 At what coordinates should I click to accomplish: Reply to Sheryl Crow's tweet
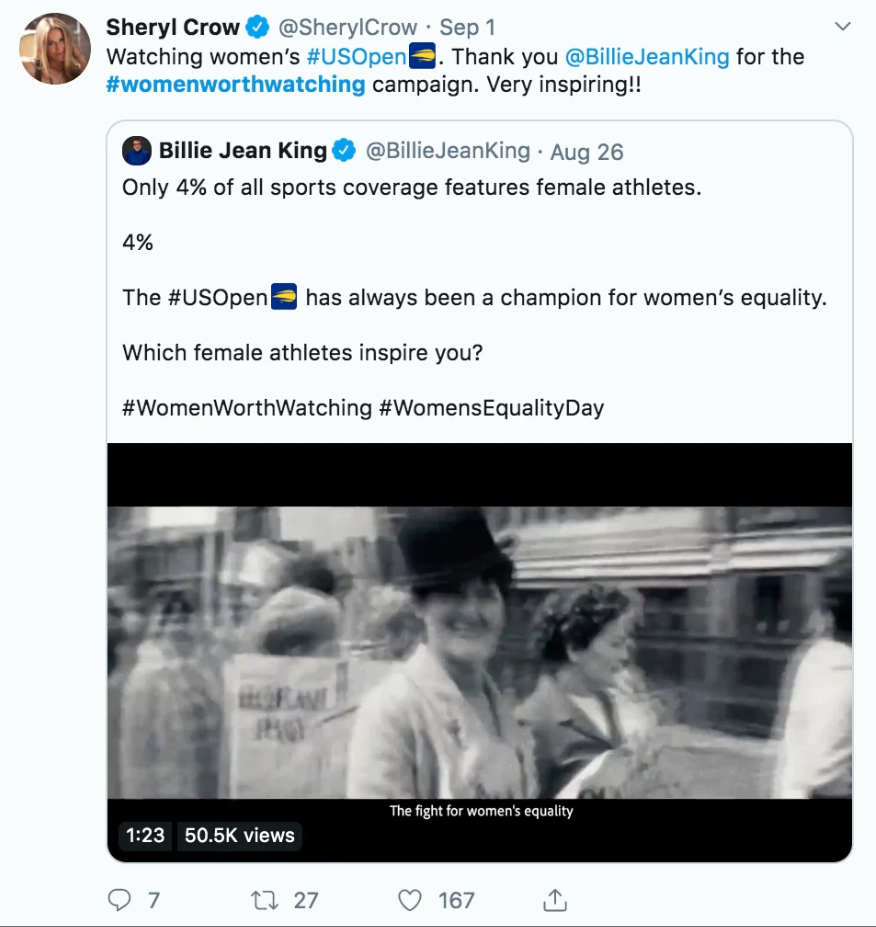(x=120, y=900)
